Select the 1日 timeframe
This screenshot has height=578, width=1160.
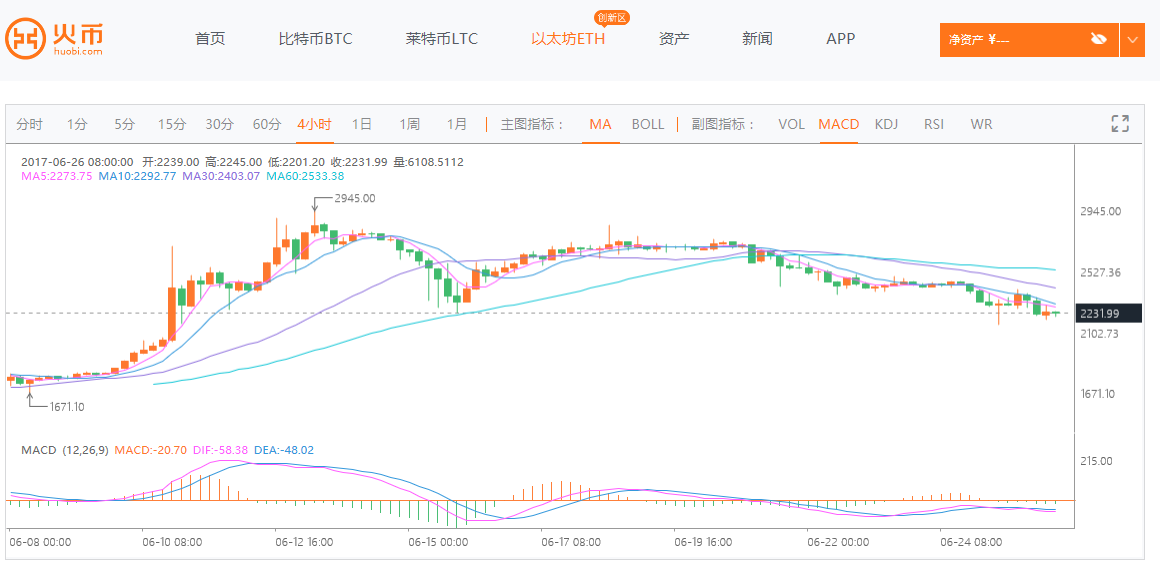(362, 125)
